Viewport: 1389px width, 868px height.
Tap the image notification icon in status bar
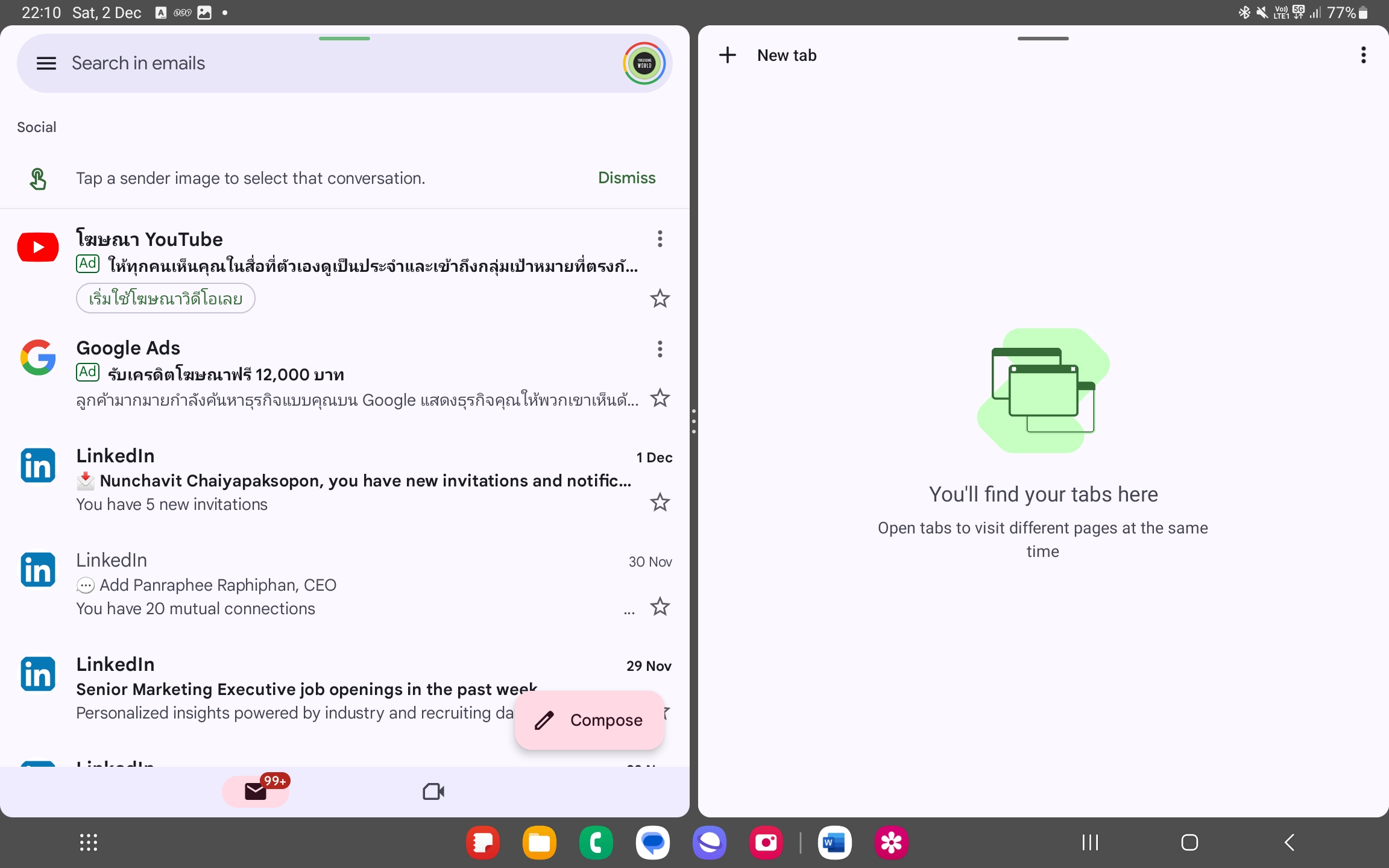204,13
